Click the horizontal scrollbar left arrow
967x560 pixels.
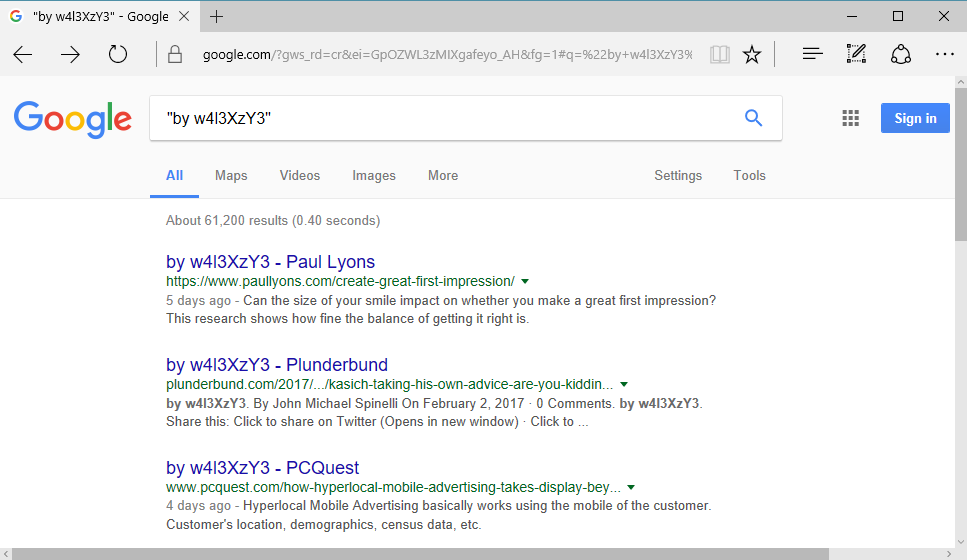coord(6,554)
